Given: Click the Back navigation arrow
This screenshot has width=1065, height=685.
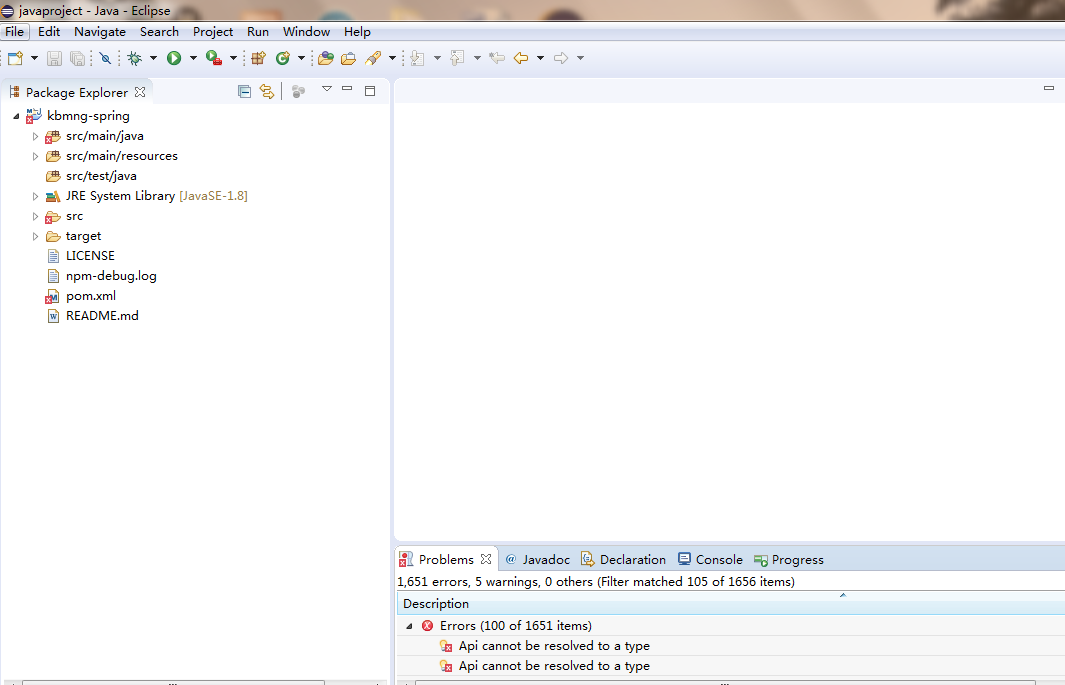Looking at the screenshot, I should click(x=521, y=58).
